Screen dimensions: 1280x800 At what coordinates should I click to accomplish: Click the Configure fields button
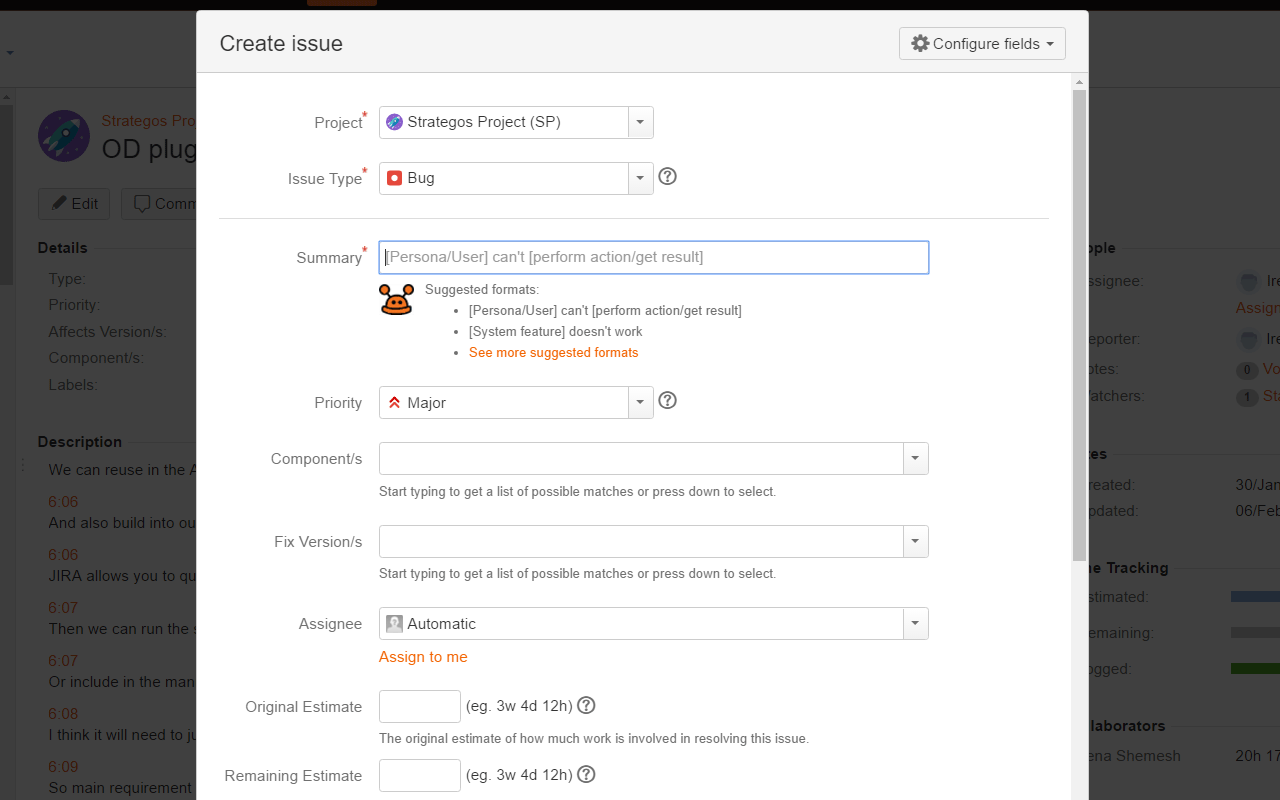(981, 43)
